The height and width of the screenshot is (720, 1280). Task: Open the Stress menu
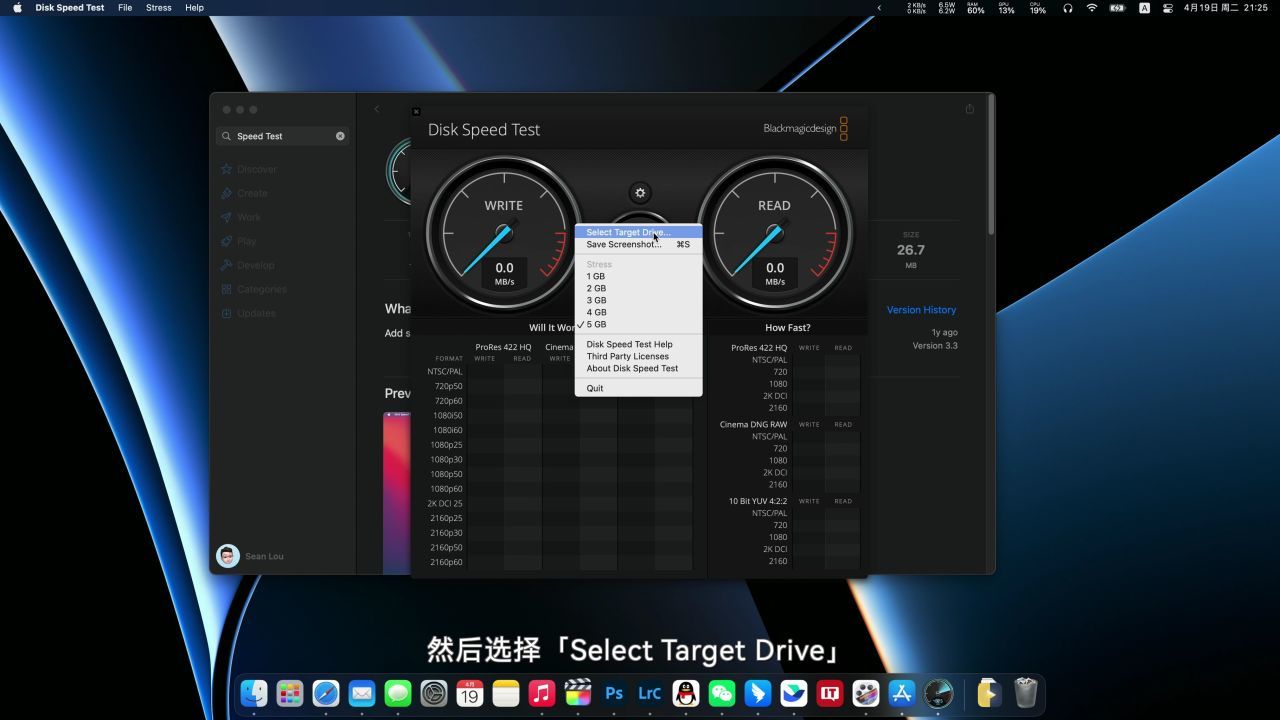159,8
